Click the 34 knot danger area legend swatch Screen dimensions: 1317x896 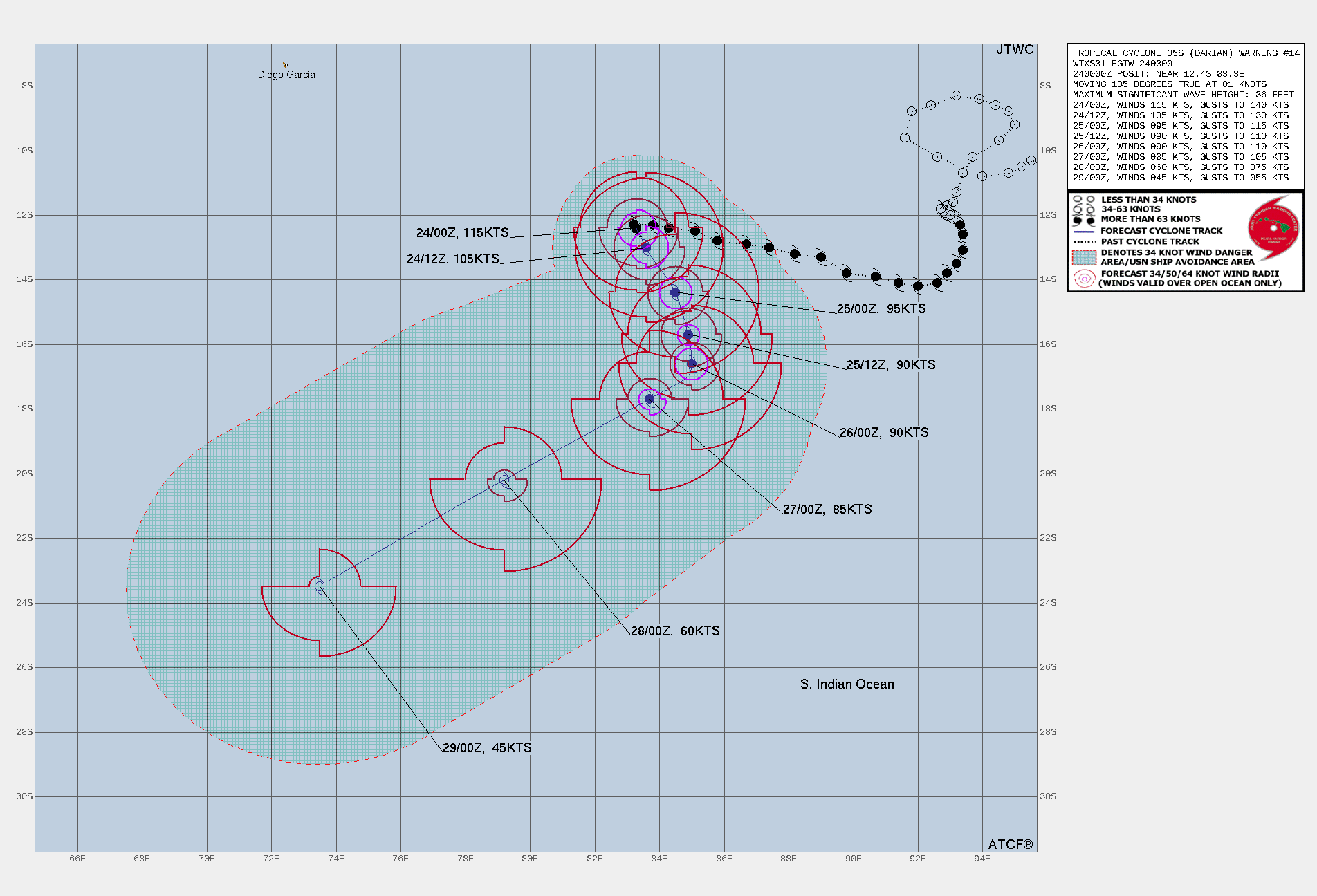[1084, 257]
